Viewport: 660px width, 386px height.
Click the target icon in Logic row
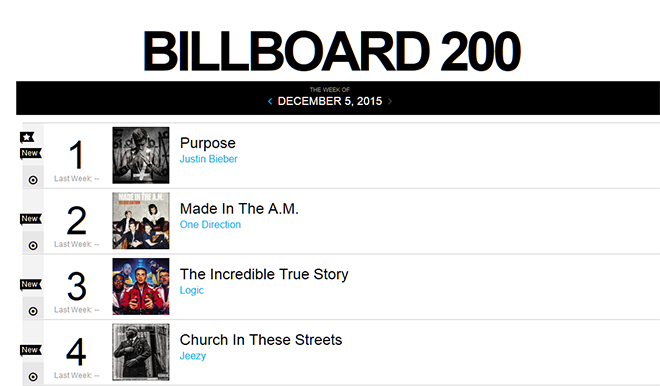pos(33,311)
